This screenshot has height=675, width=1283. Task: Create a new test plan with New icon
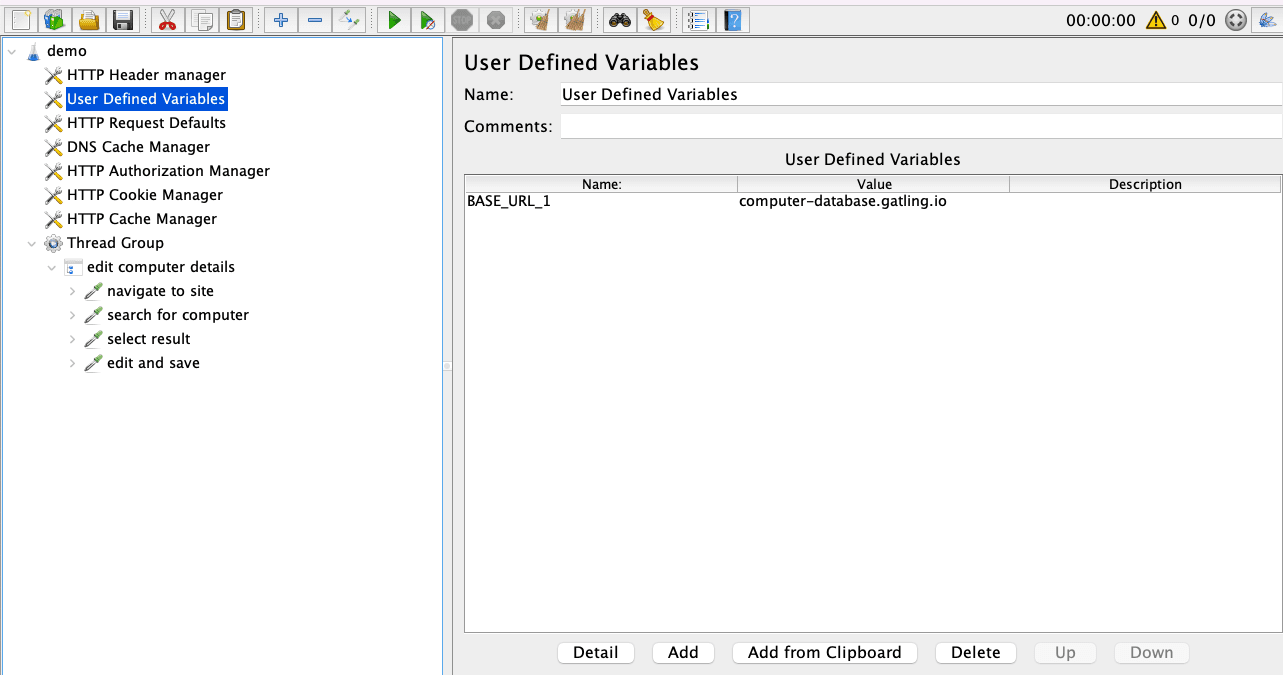(21, 19)
